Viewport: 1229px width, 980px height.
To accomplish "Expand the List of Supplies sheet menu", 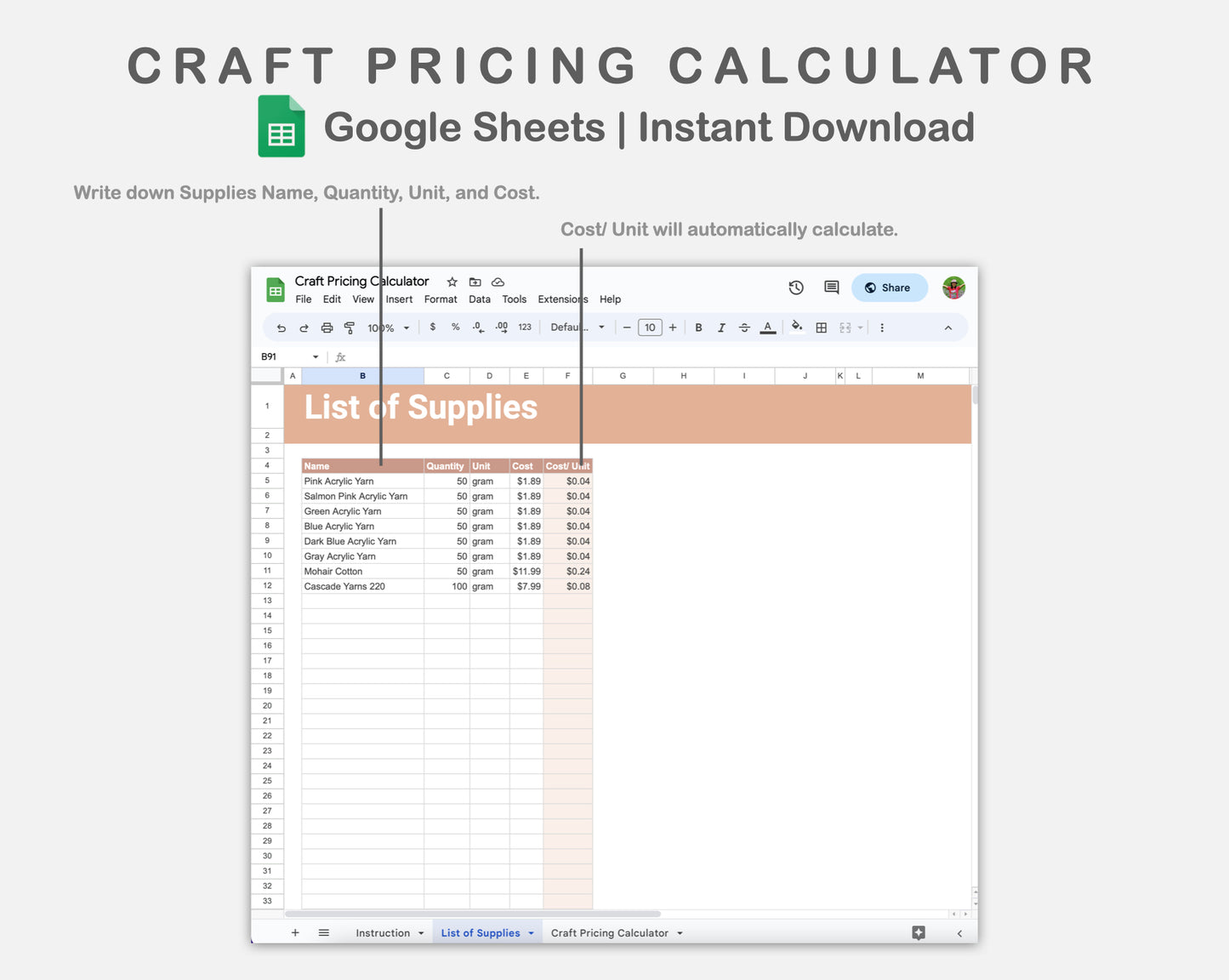I will point(531,932).
